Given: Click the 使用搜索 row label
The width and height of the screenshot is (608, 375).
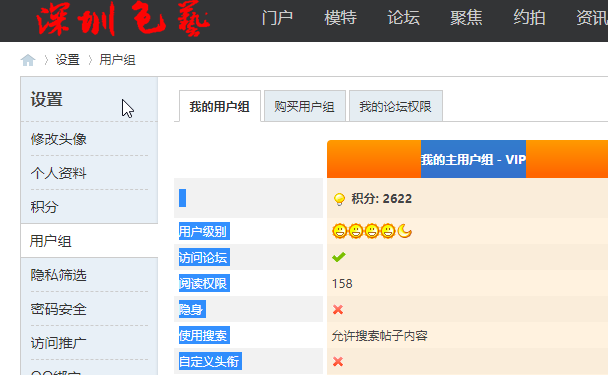Looking at the screenshot, I should click(204, 335).
